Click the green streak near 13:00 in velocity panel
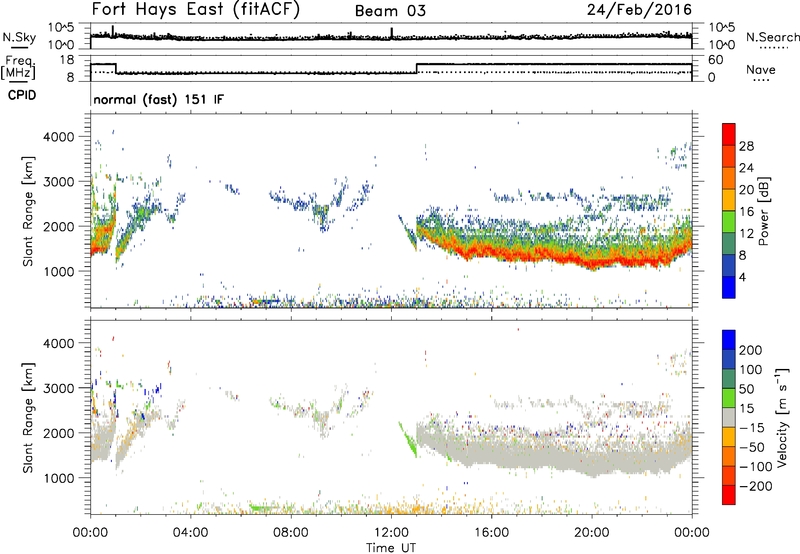 408,439
